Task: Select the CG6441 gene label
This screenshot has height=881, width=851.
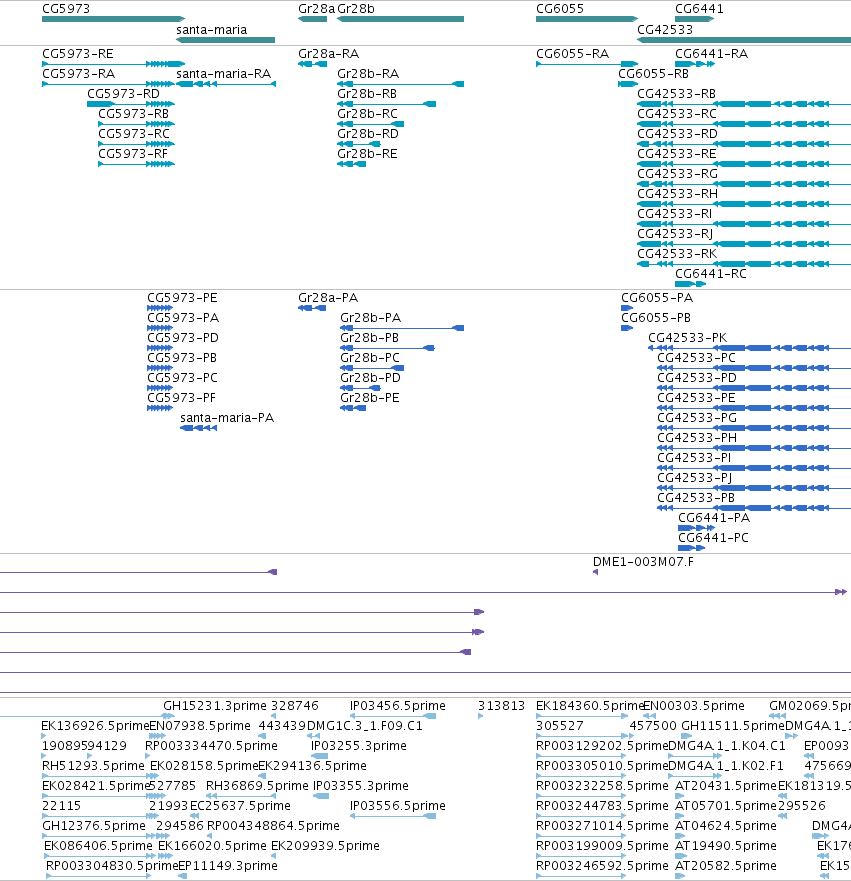Action: (x=699, y=9)
